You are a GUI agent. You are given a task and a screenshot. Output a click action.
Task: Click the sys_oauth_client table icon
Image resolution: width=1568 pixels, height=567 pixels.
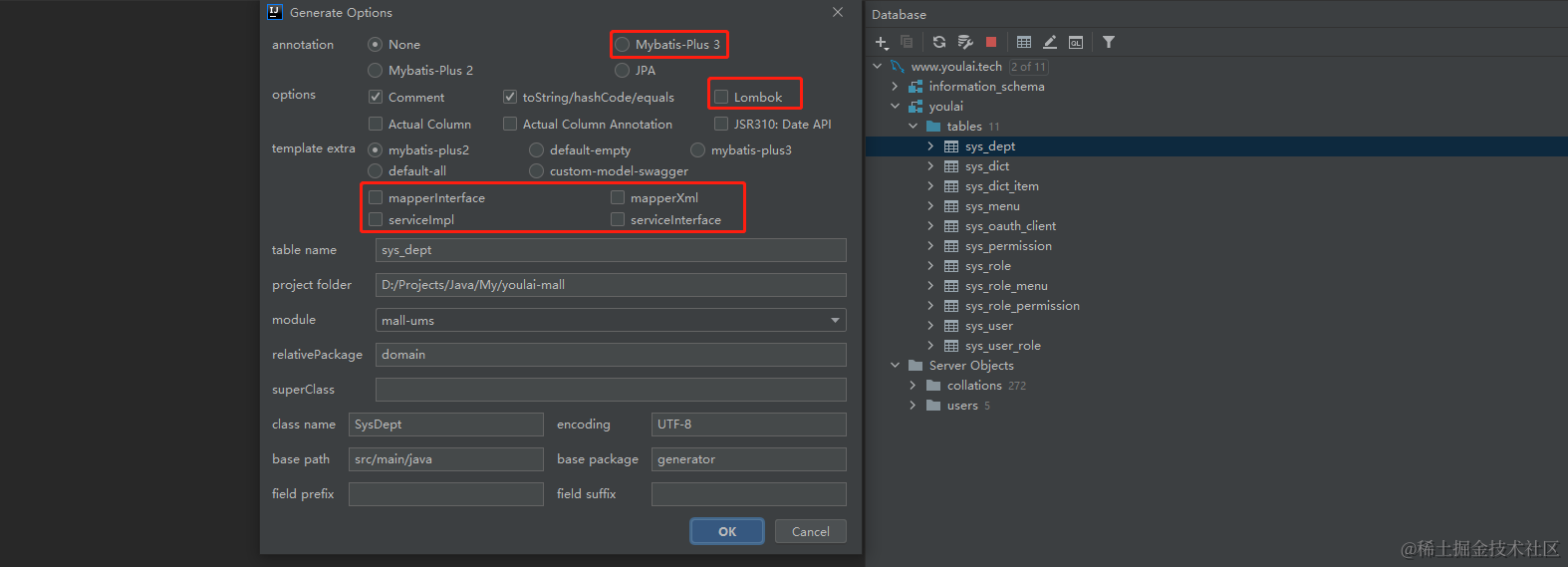tap(951, 226)
